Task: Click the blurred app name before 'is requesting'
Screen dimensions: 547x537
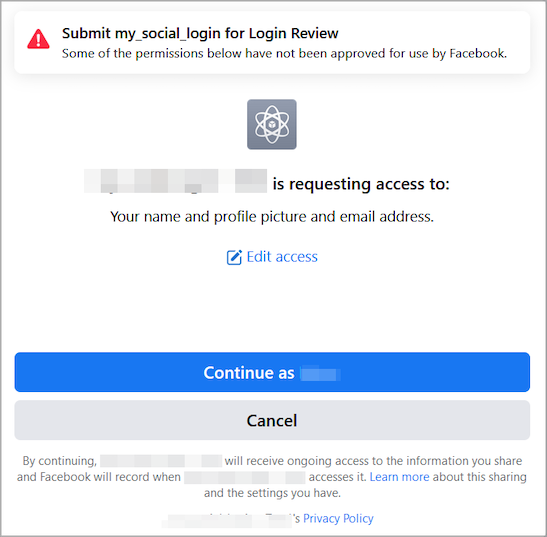Action: (x=175, y=181)
